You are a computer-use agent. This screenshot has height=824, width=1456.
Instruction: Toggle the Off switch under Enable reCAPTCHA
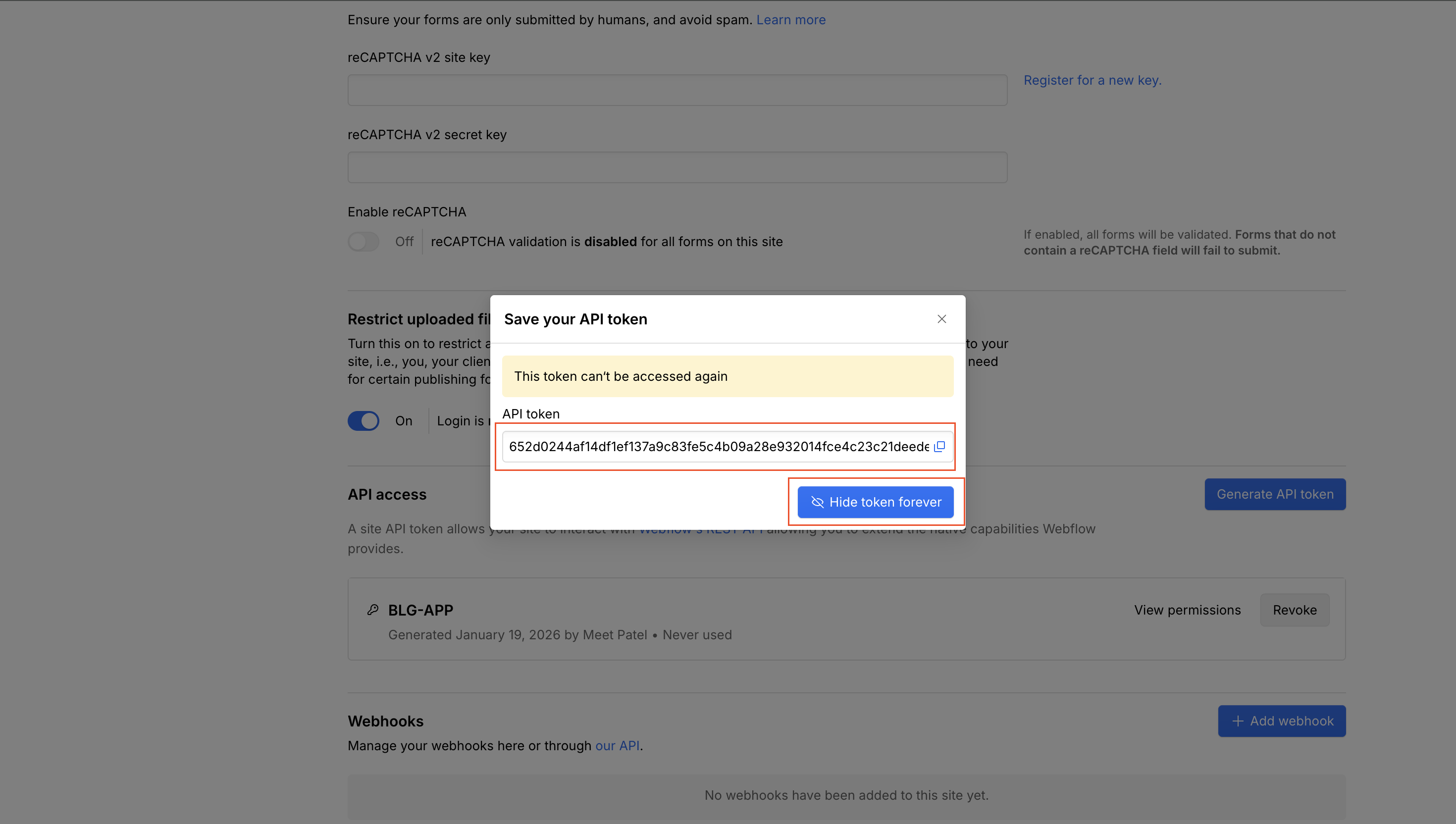[364, 241]
